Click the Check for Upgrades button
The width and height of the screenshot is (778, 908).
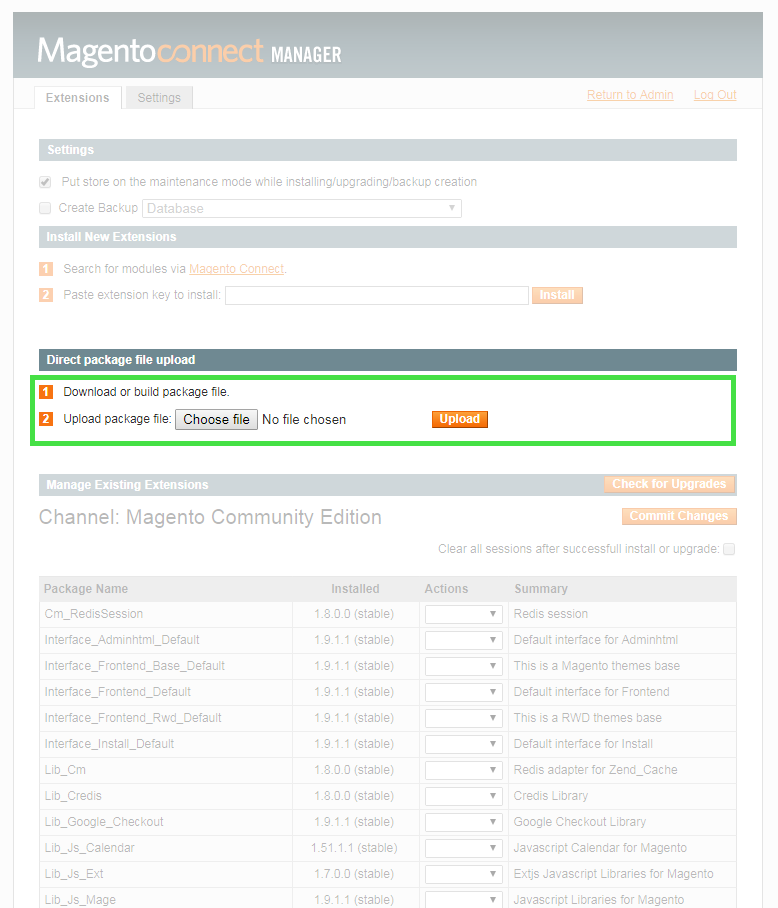point(669,484)
